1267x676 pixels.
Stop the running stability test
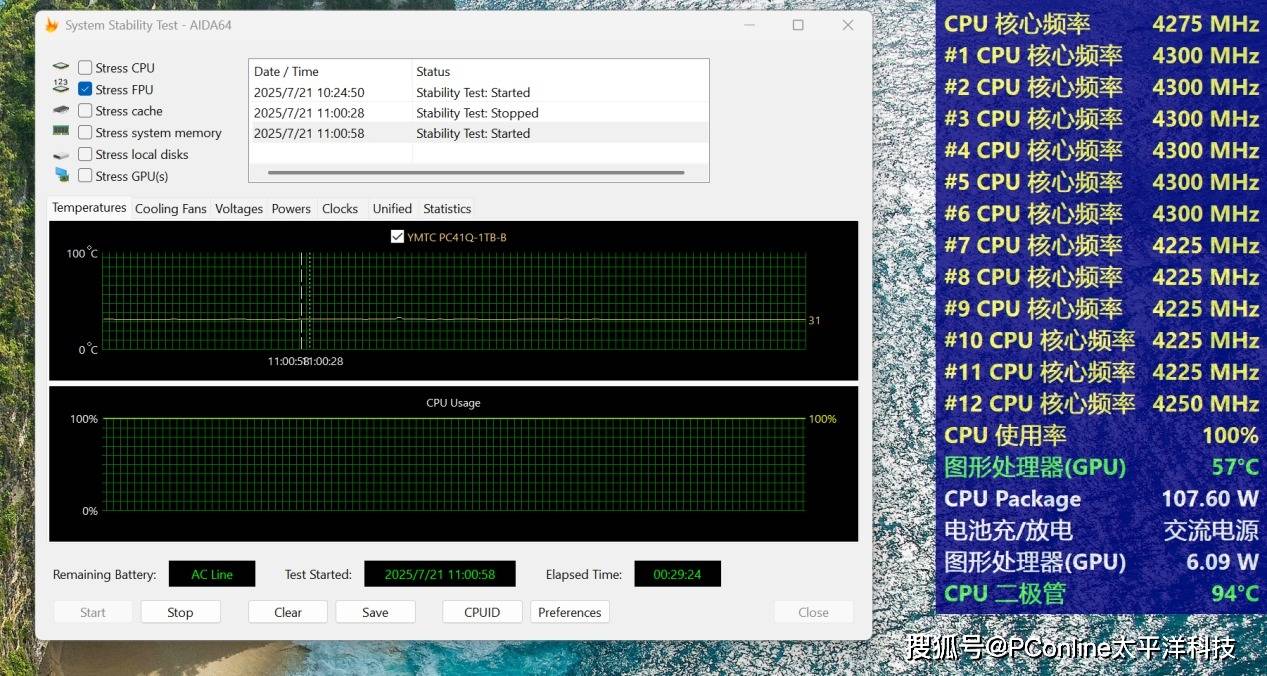[x=180, y=612]
